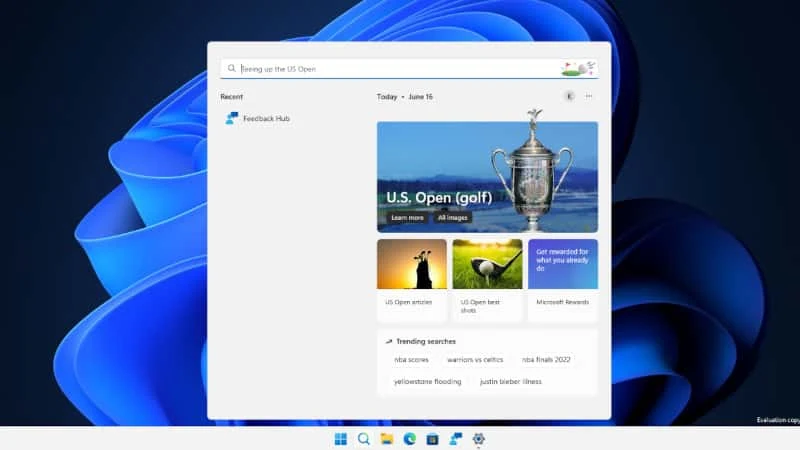Search trending topic 'warriors vs celtics'
Viewport: 800px width, 450px height.
click(475, 360)
